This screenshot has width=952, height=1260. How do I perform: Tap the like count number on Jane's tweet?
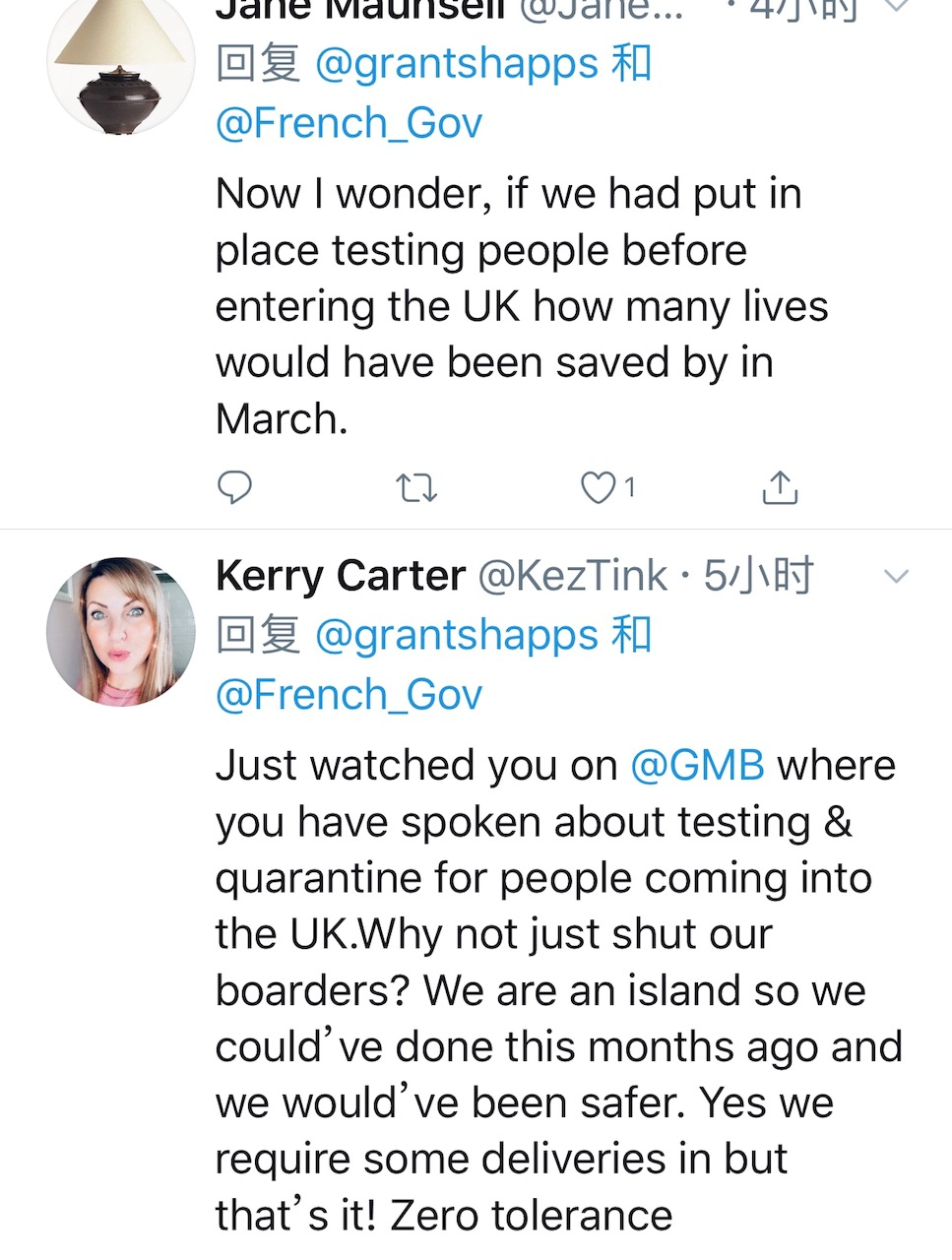tap(630, 487)
